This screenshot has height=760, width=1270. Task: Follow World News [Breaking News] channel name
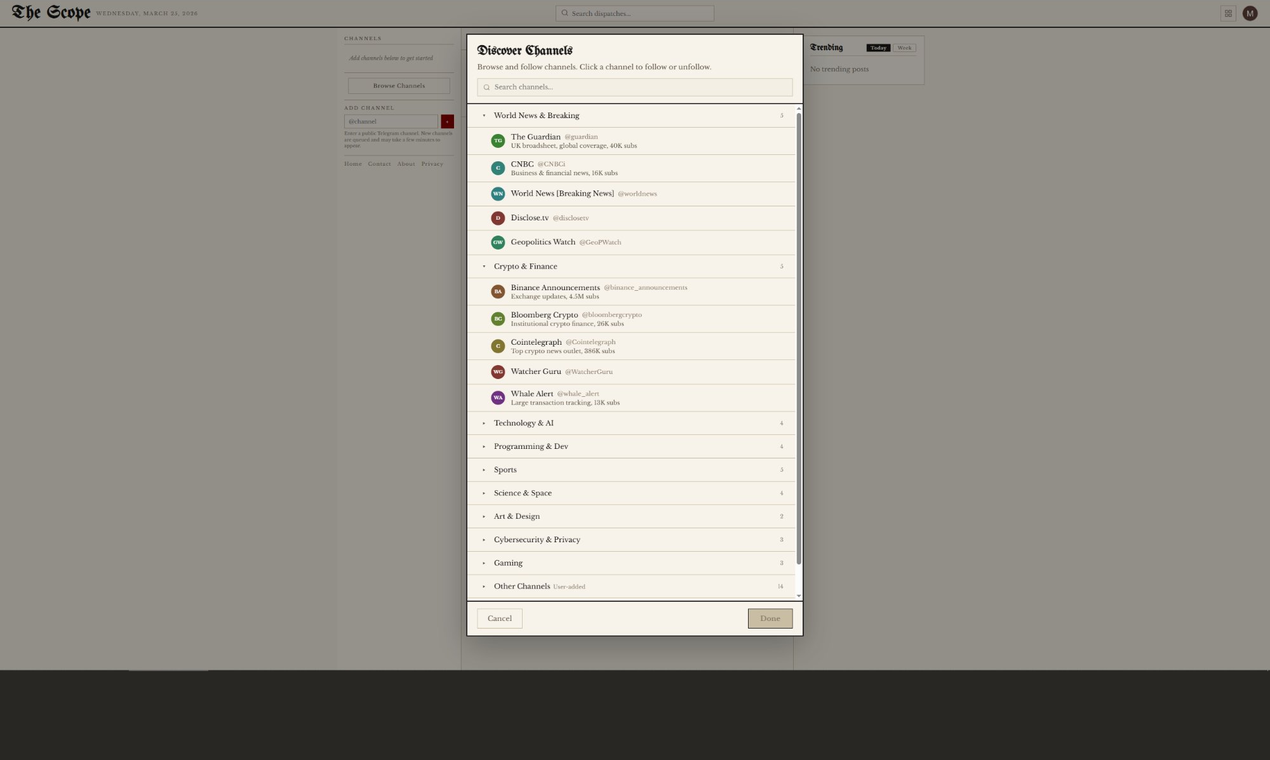562,194
